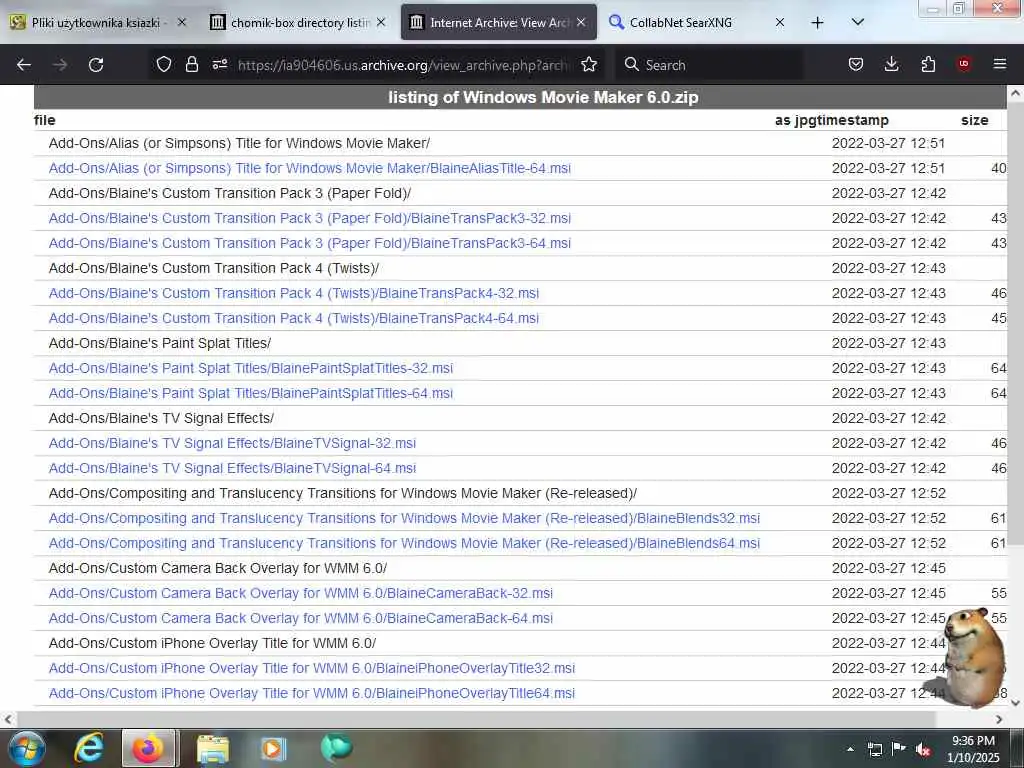
Task: Click the network tray icon
Action: point(874,749)
